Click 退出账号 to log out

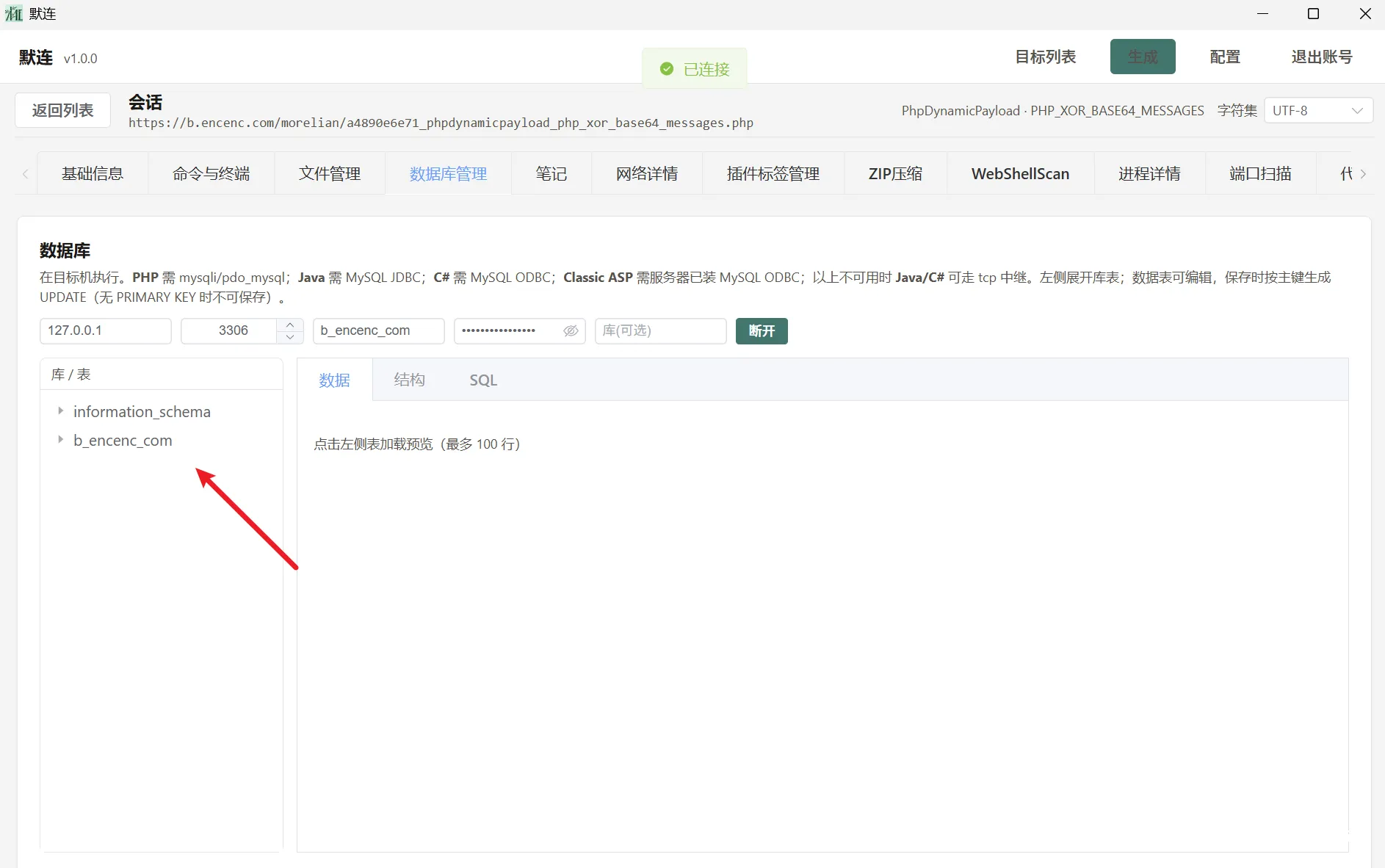pyautogui.click(x=1321, y=57)
